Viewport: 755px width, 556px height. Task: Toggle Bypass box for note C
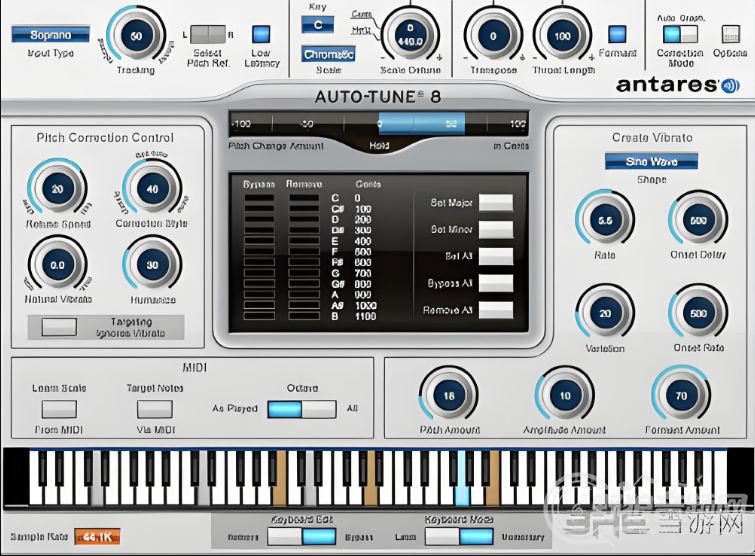point(259,198)
